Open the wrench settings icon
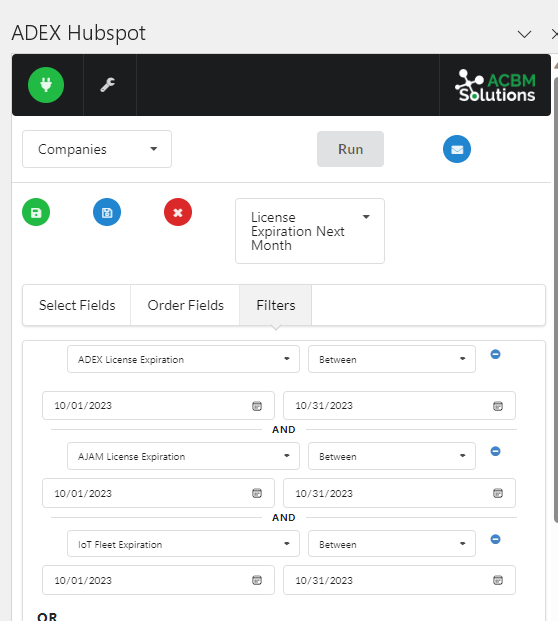The image size is (558, 621). 108,85
